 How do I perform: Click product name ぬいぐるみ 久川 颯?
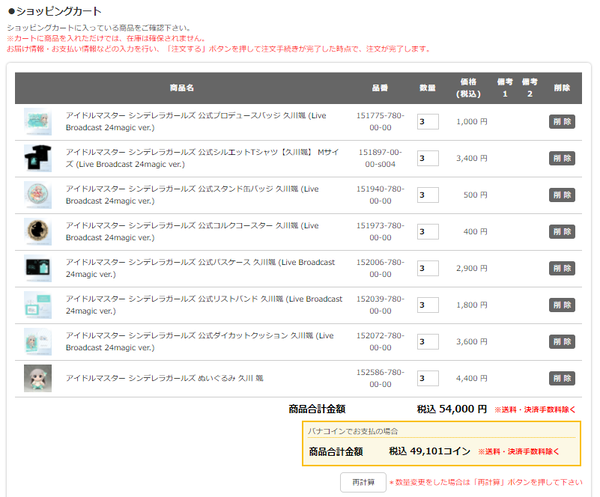coord(165,378)
